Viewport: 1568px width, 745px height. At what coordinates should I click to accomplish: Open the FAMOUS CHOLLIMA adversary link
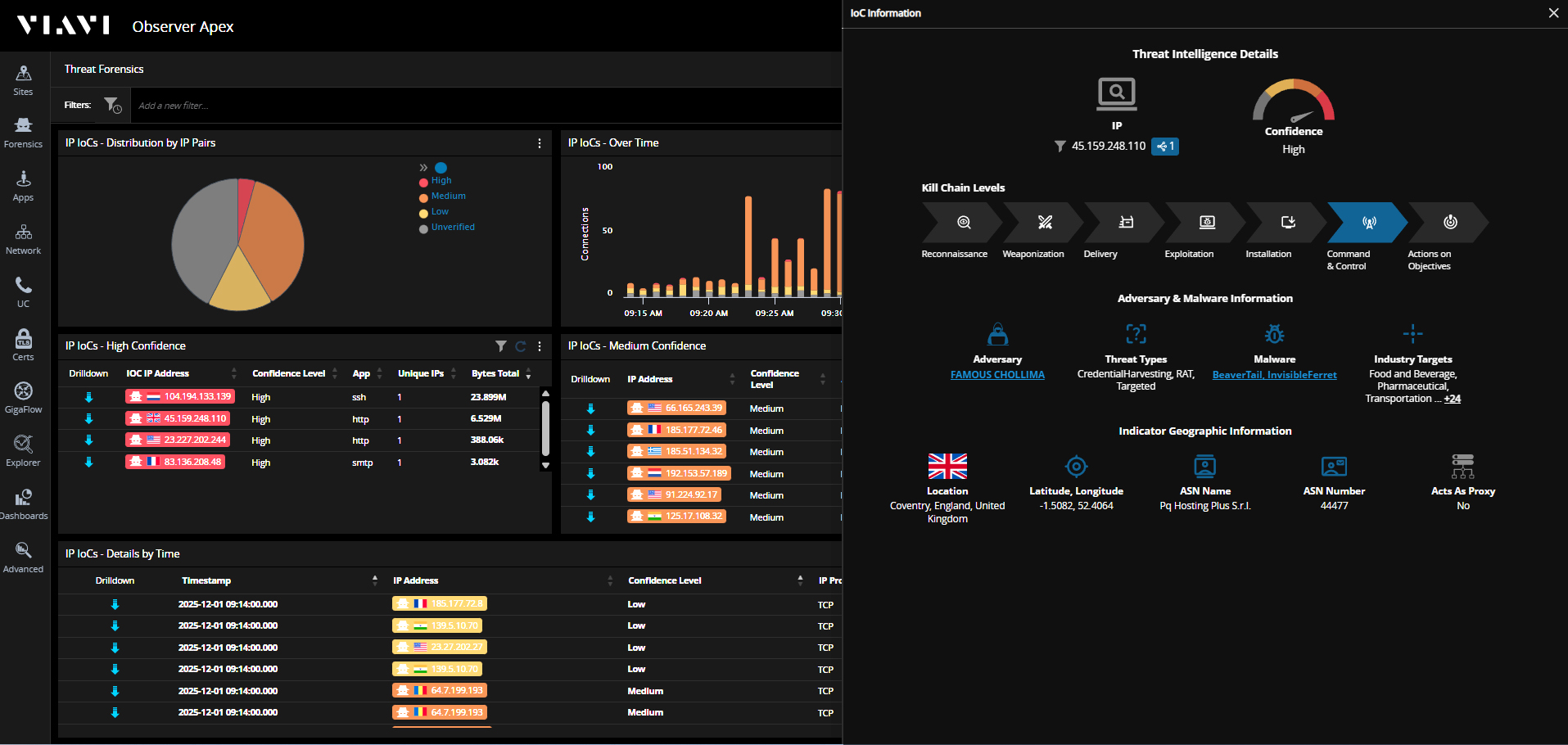tap(997, 375)
